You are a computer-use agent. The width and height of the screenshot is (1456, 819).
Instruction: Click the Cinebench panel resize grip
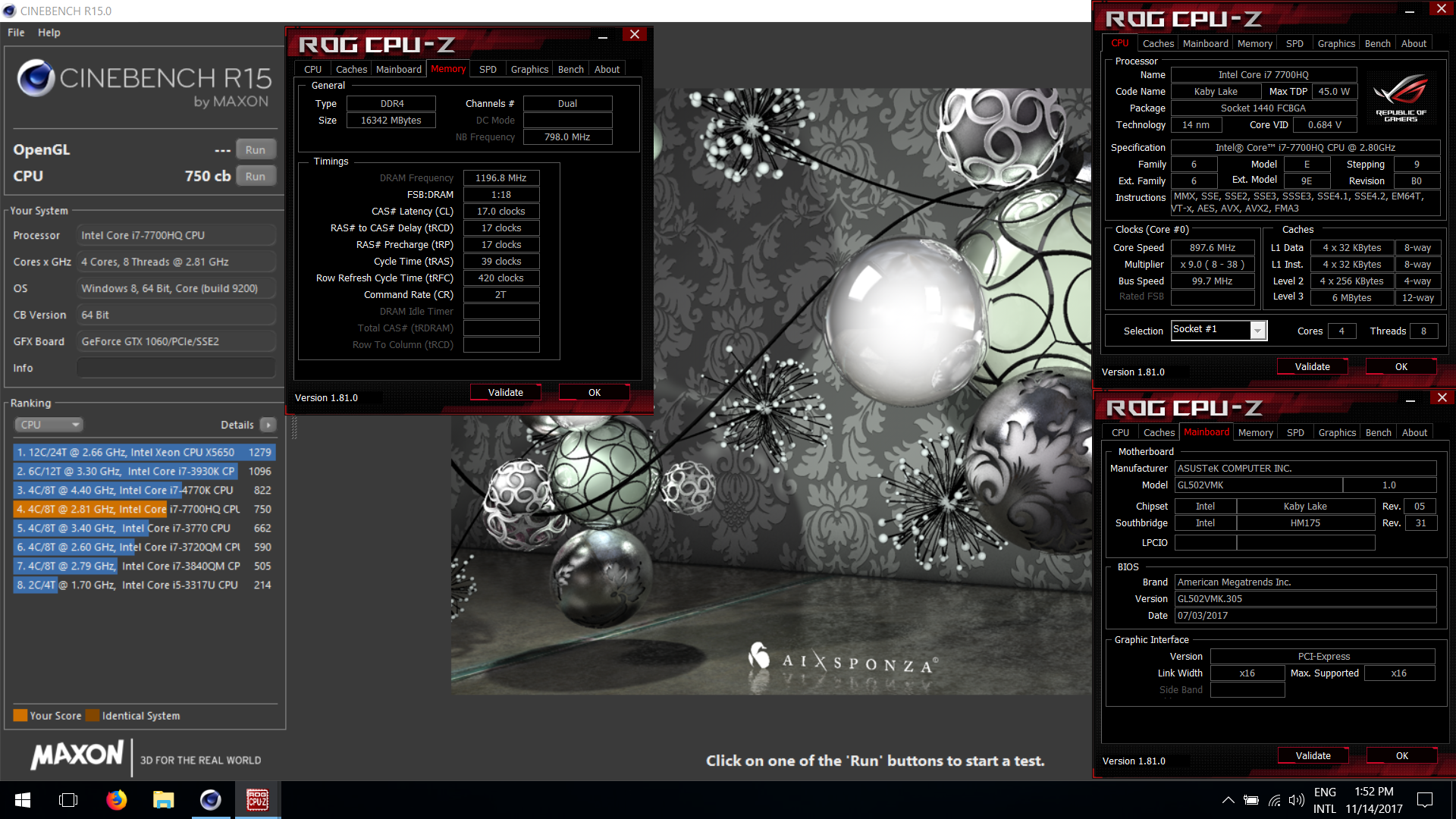pyautogui.click(x=293, y=428)
